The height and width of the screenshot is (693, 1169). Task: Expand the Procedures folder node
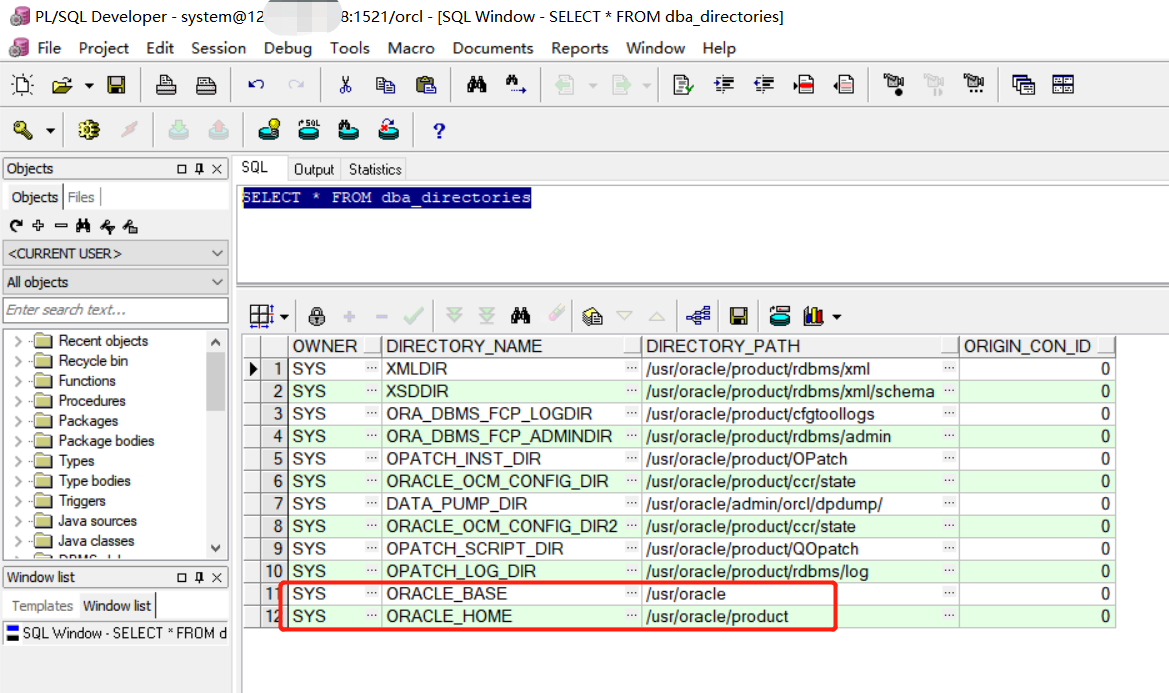(18, 401)
